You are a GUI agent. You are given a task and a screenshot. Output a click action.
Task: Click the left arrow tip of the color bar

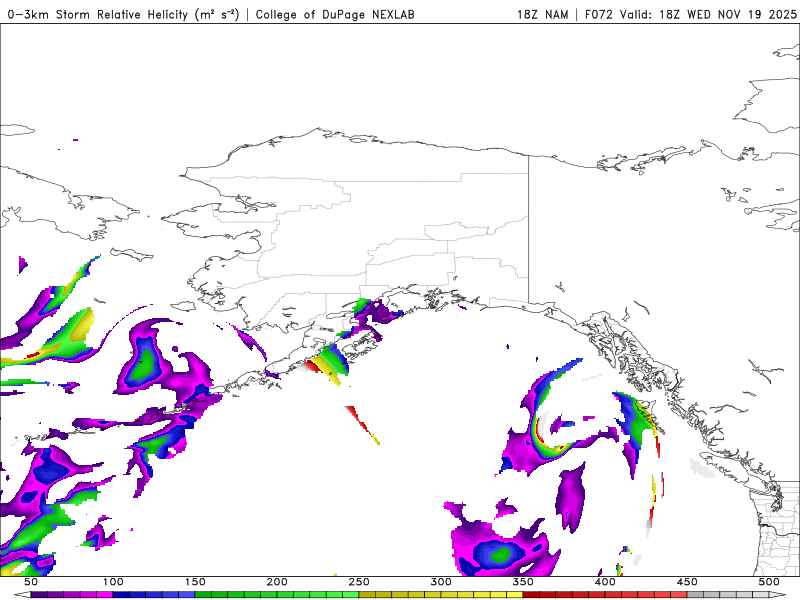[x=21, y=595]
